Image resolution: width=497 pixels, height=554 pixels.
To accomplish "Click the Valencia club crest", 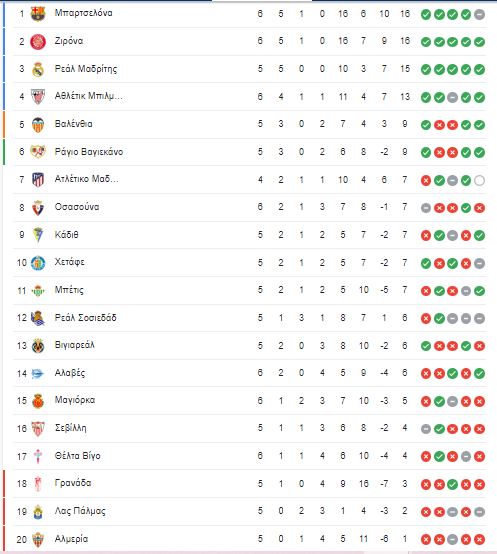I will 38,125.
